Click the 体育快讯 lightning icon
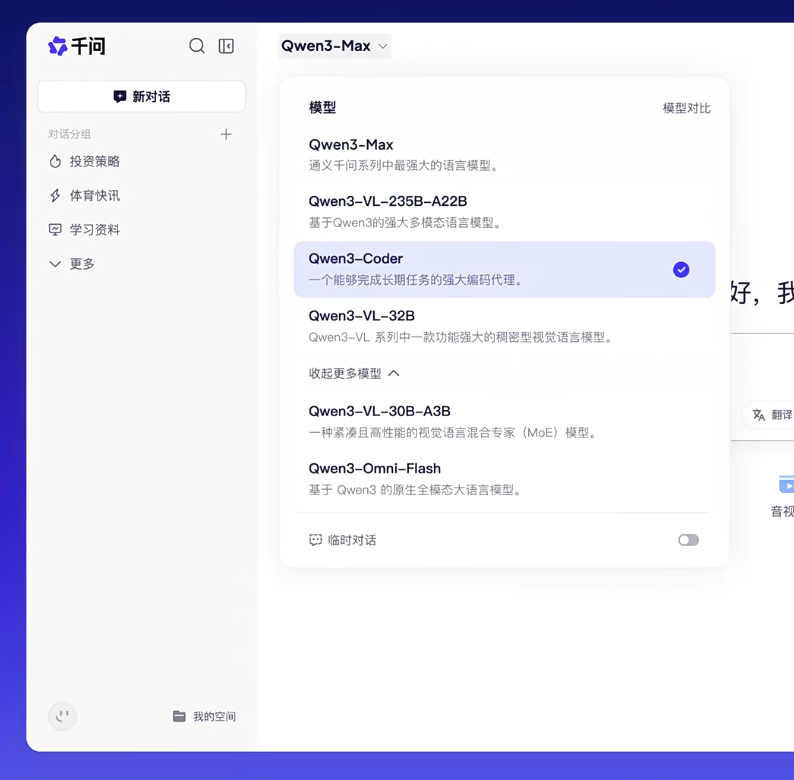 pos(55,196)
